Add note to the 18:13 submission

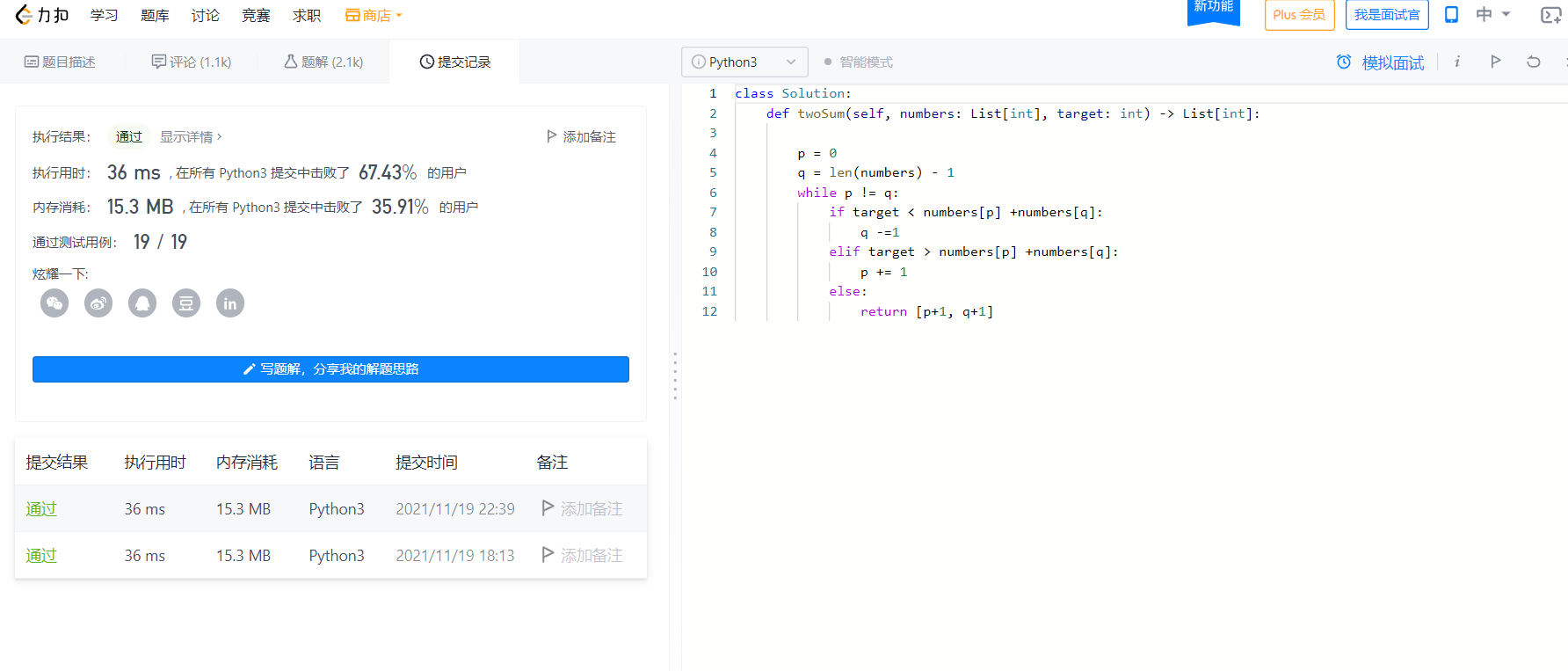click(x=582, y=556)
